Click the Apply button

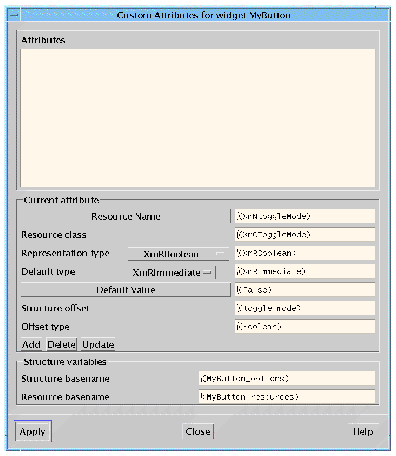tap(33, 431)
